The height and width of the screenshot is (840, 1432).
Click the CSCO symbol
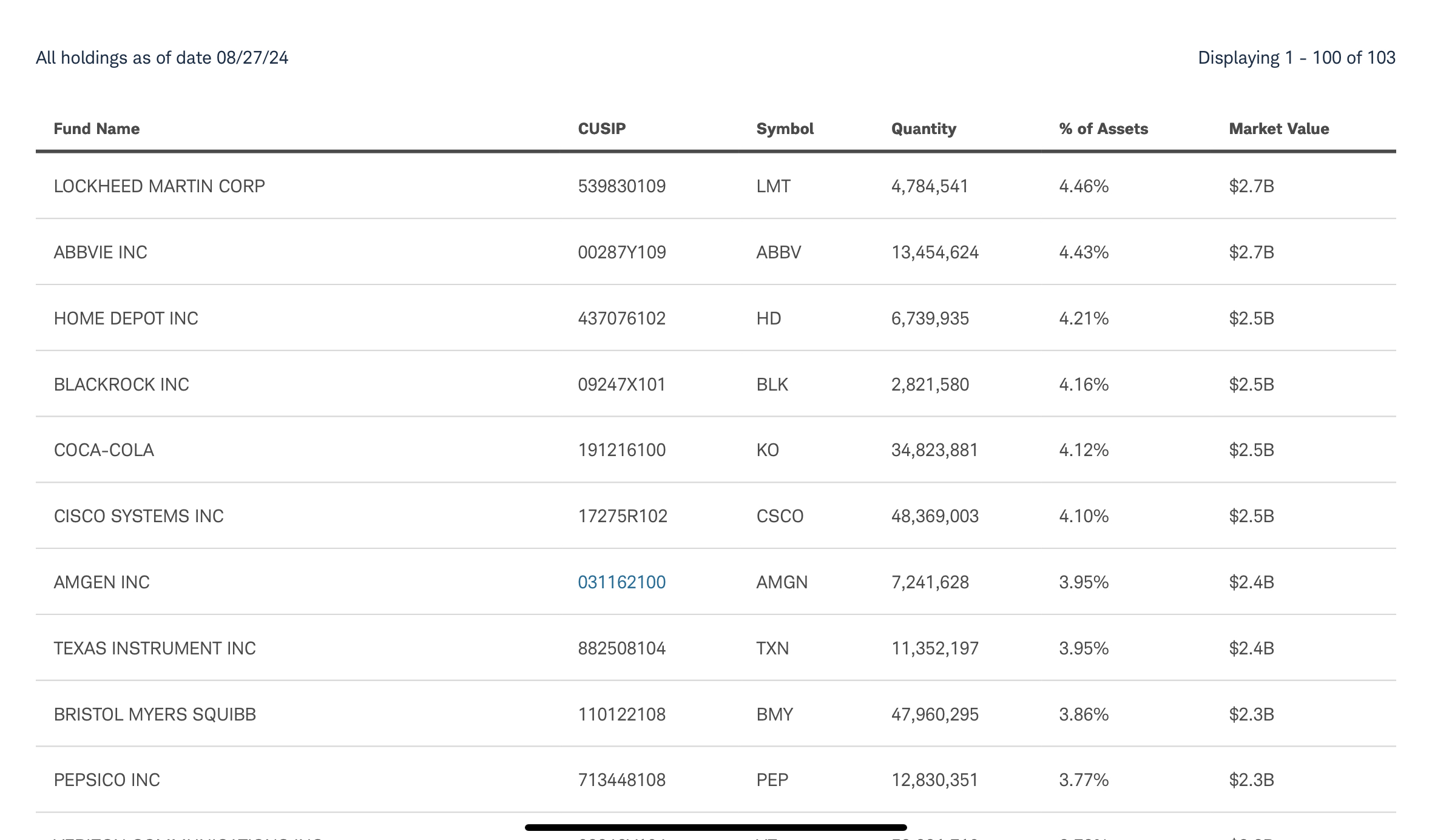coord(780,516)
